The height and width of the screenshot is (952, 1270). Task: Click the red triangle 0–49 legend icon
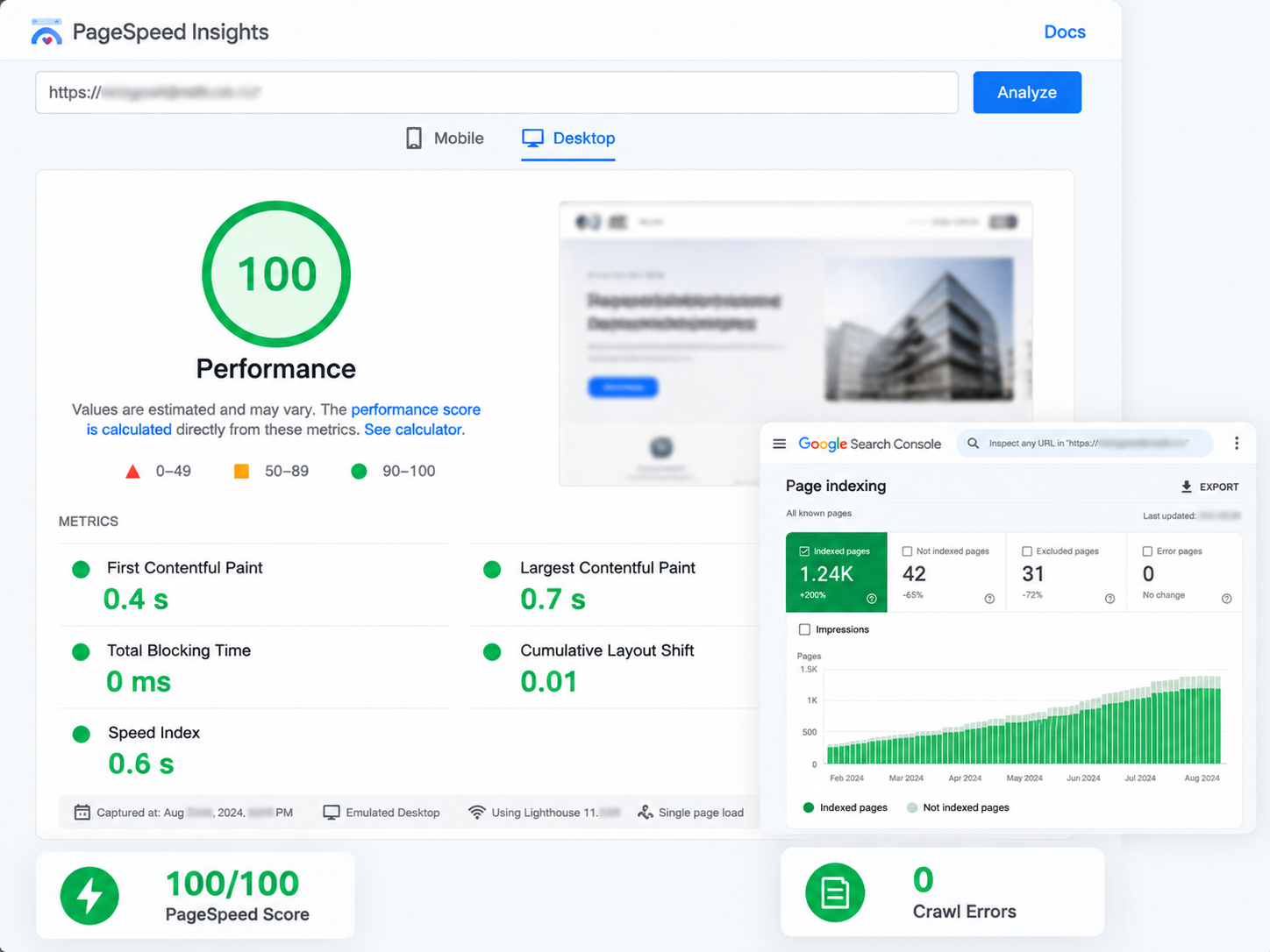coord(132,472)
